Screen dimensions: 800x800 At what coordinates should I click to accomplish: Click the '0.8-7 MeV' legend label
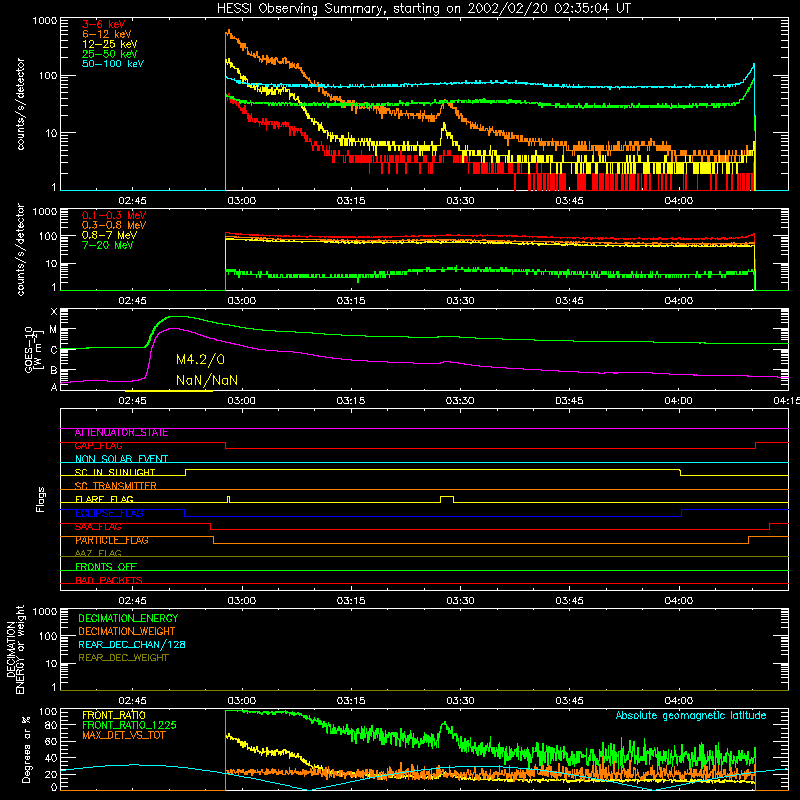click(110, 235)
